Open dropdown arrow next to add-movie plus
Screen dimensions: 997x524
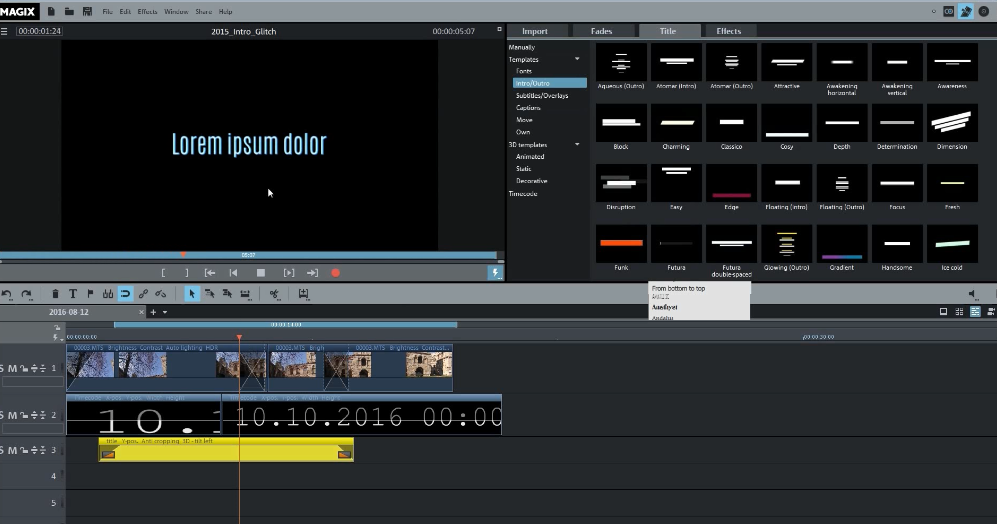click(x=165, y=312)
